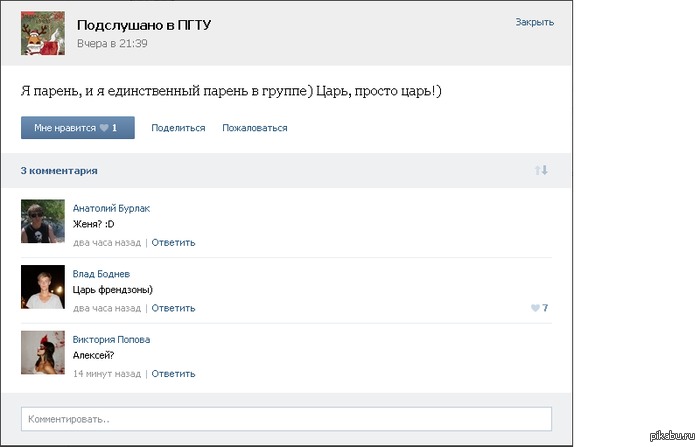Viewport: 700px width, 447px height.
Task: Reply to Анатолий Бурлак's comment with Ответить
Action: [x=173, y=242]
